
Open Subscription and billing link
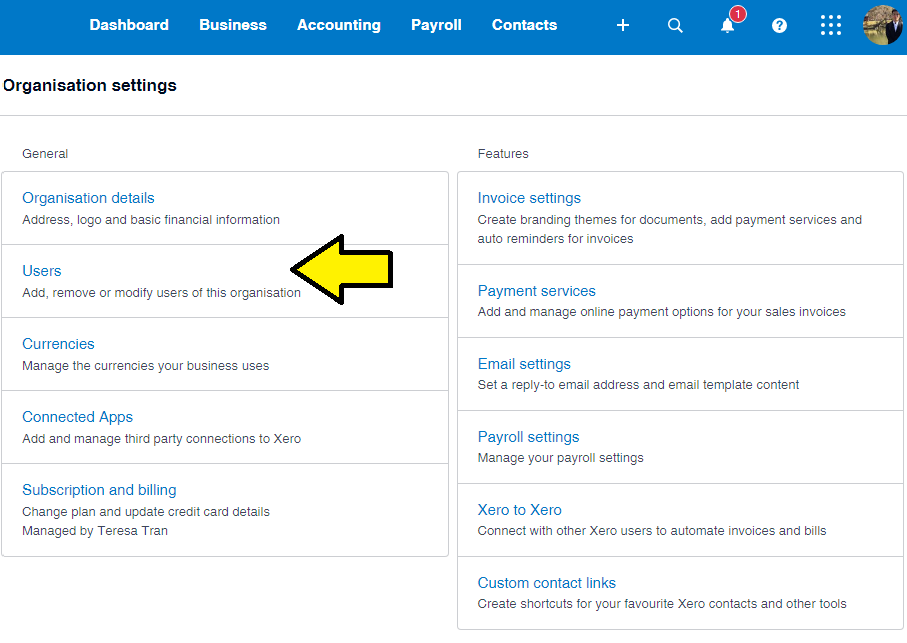99,490
